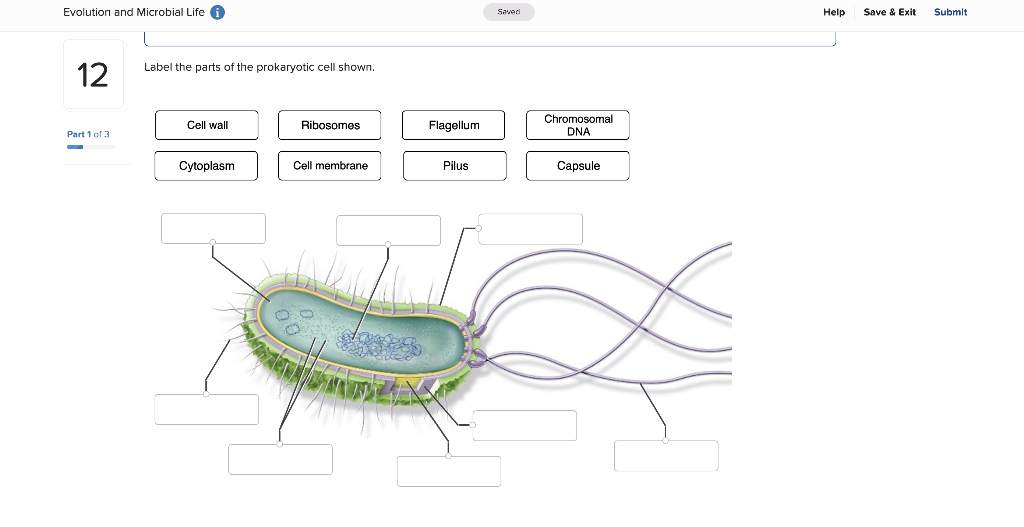Click answer box pointing to the chromosomal DNA
The width and height of the screenshot is (1024, 527).
(x=389, y=231)
